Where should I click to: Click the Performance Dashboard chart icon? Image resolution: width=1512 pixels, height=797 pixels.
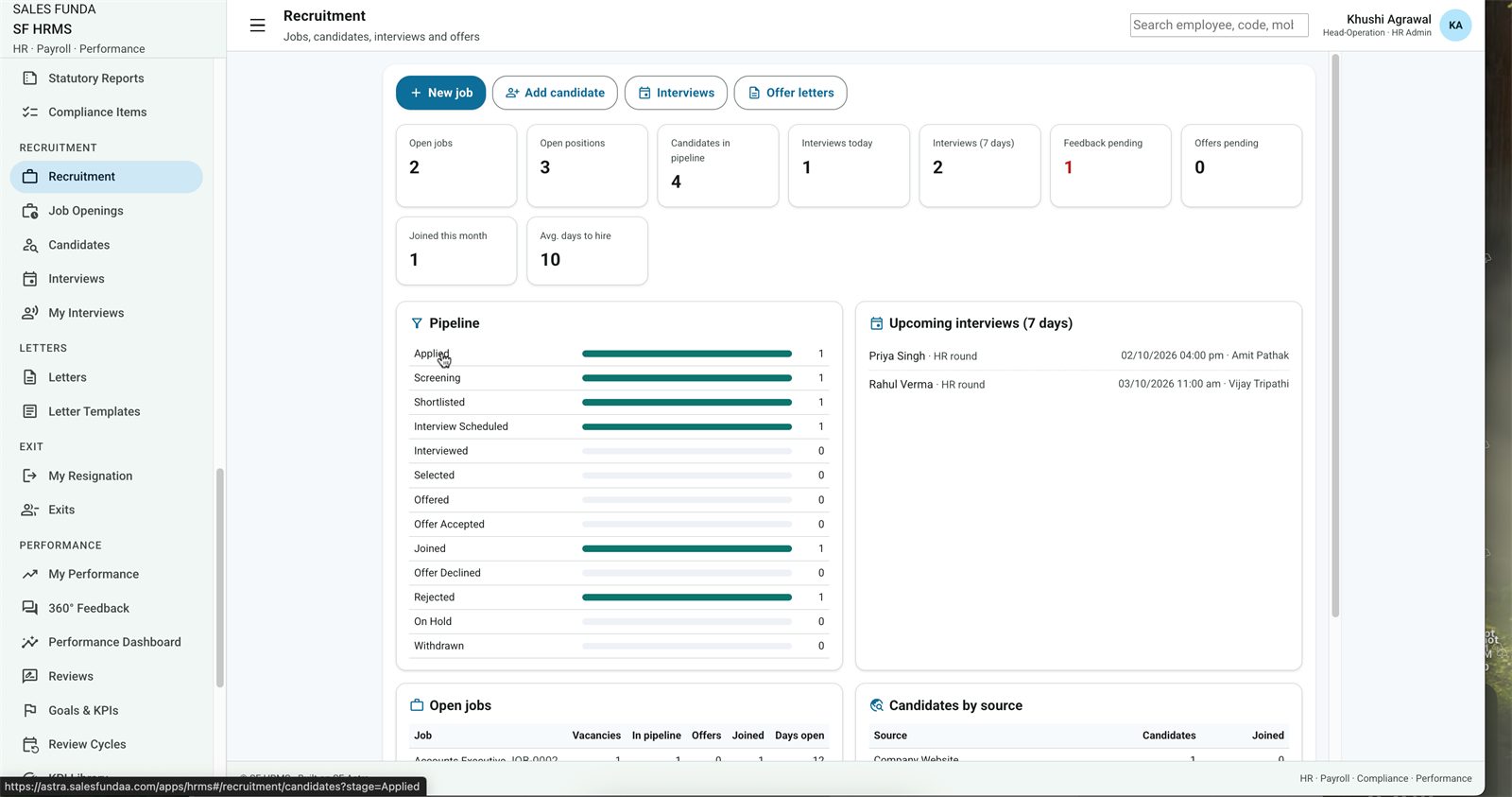(30, 642)
